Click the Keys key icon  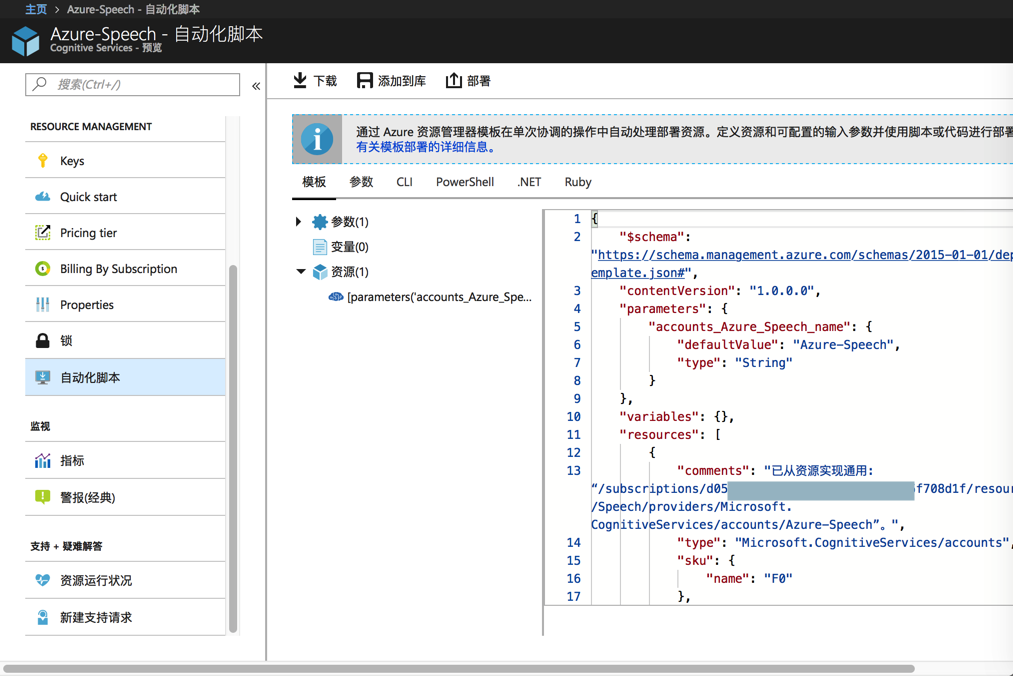pyautogui.click(x=43, y=160)
